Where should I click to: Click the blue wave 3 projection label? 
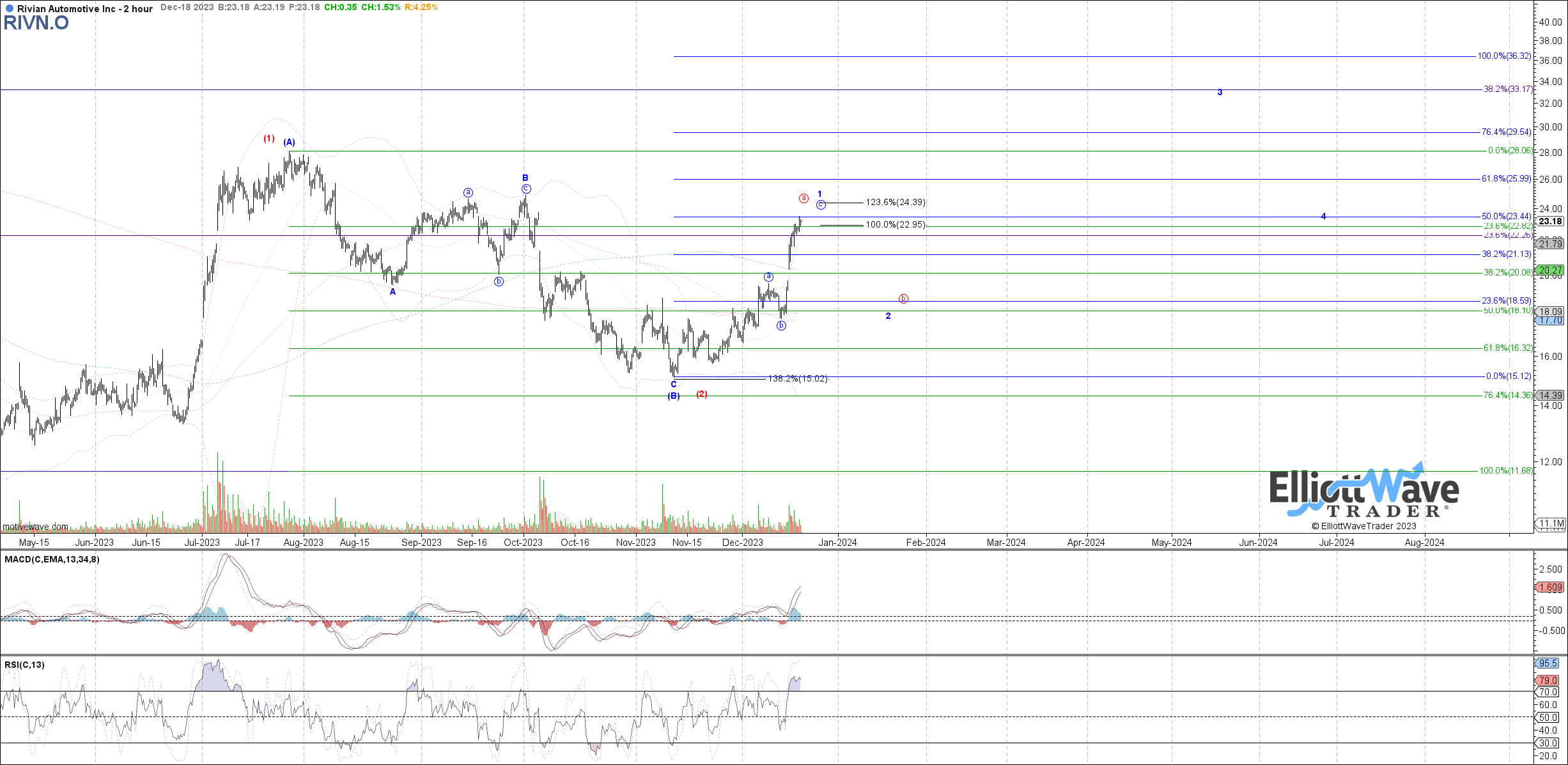tap(1220, 92)
